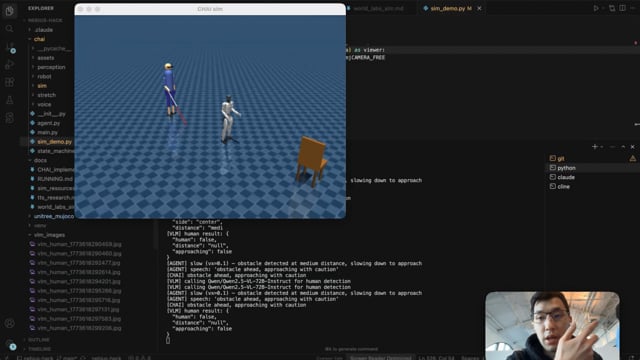
Task: Expand the .claude folder
Action: 44,30
